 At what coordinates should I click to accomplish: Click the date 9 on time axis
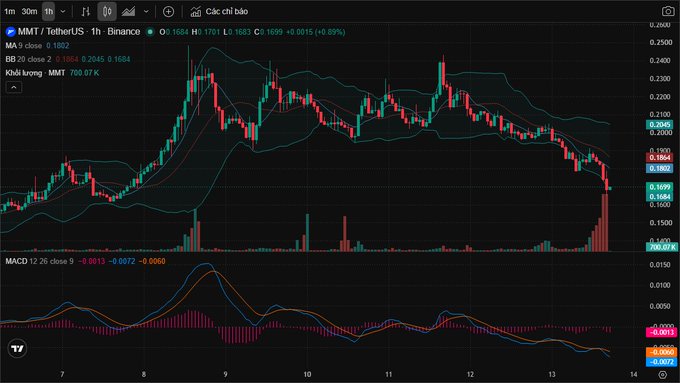click(226, 374)
